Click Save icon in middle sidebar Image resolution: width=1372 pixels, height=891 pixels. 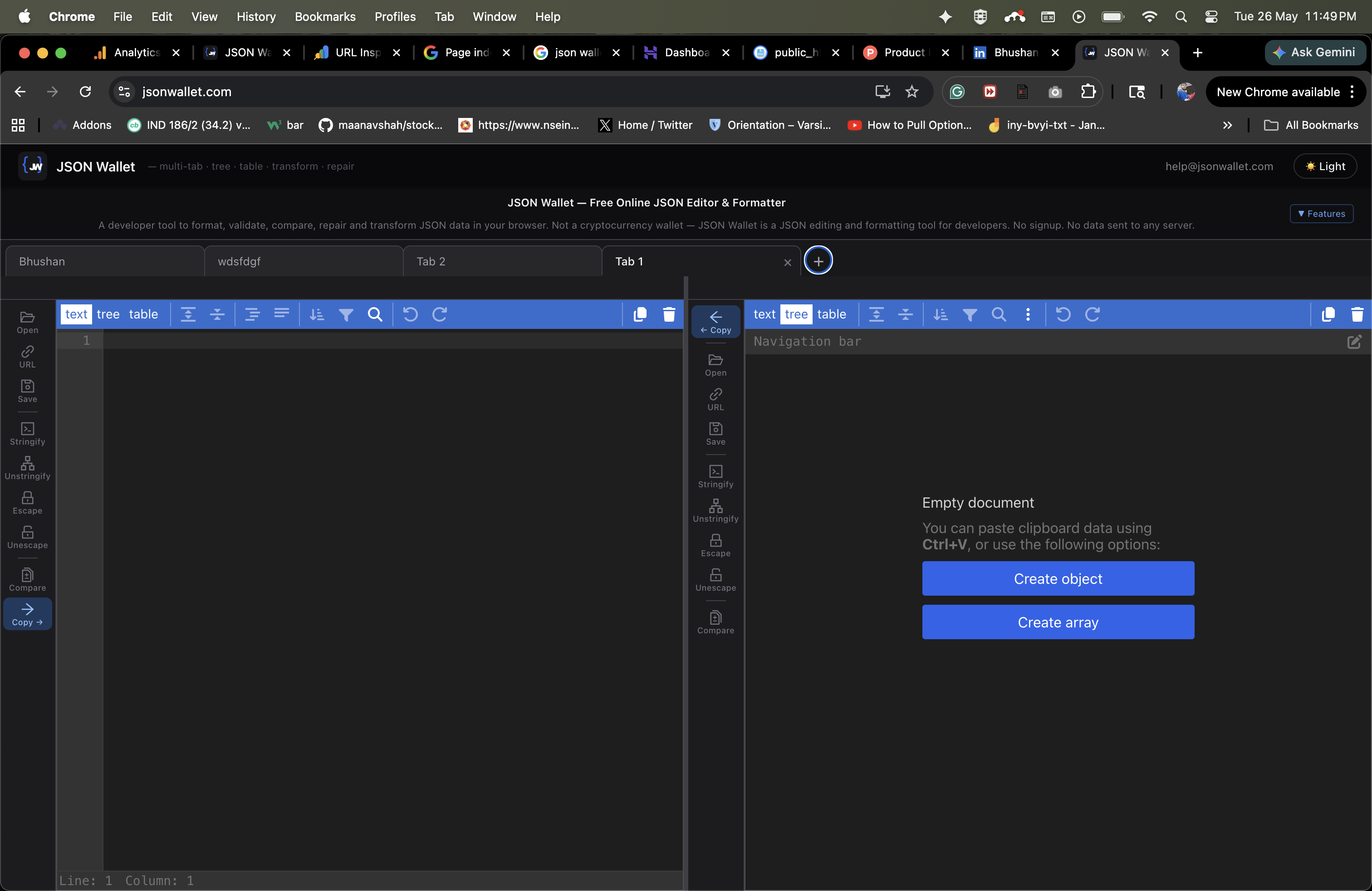[715, 434]
